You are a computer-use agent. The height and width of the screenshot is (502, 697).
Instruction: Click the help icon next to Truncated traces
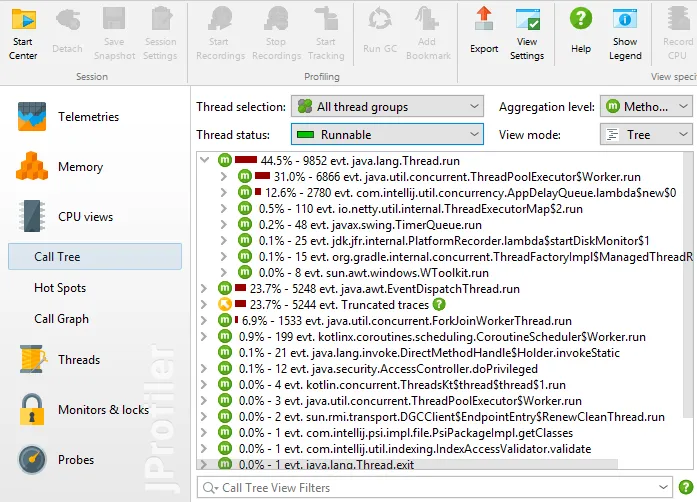coord(439,305)
